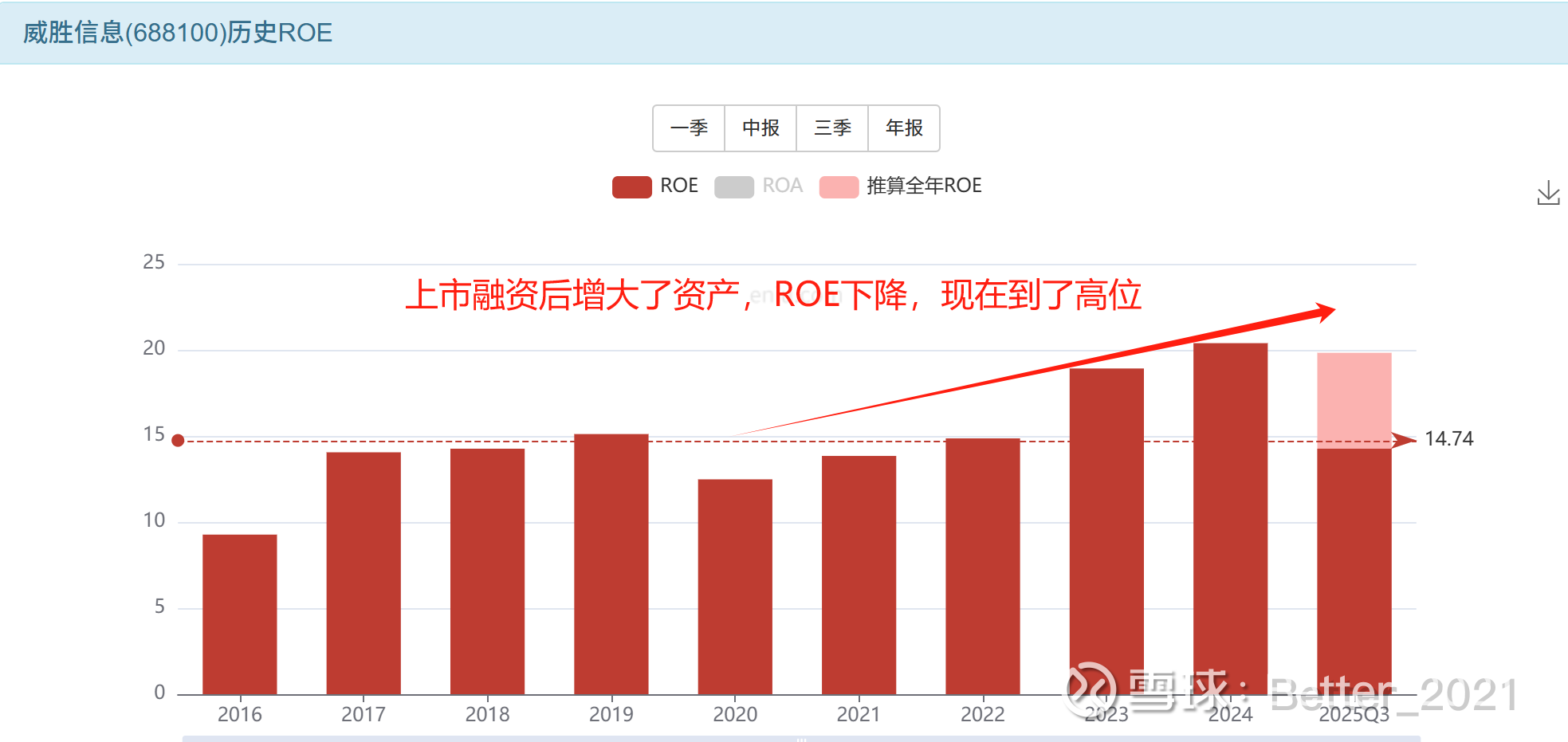This screenshot has width=1568, height=742.
Task: Click the 2019 x-axis label
Action: point(611,714)
